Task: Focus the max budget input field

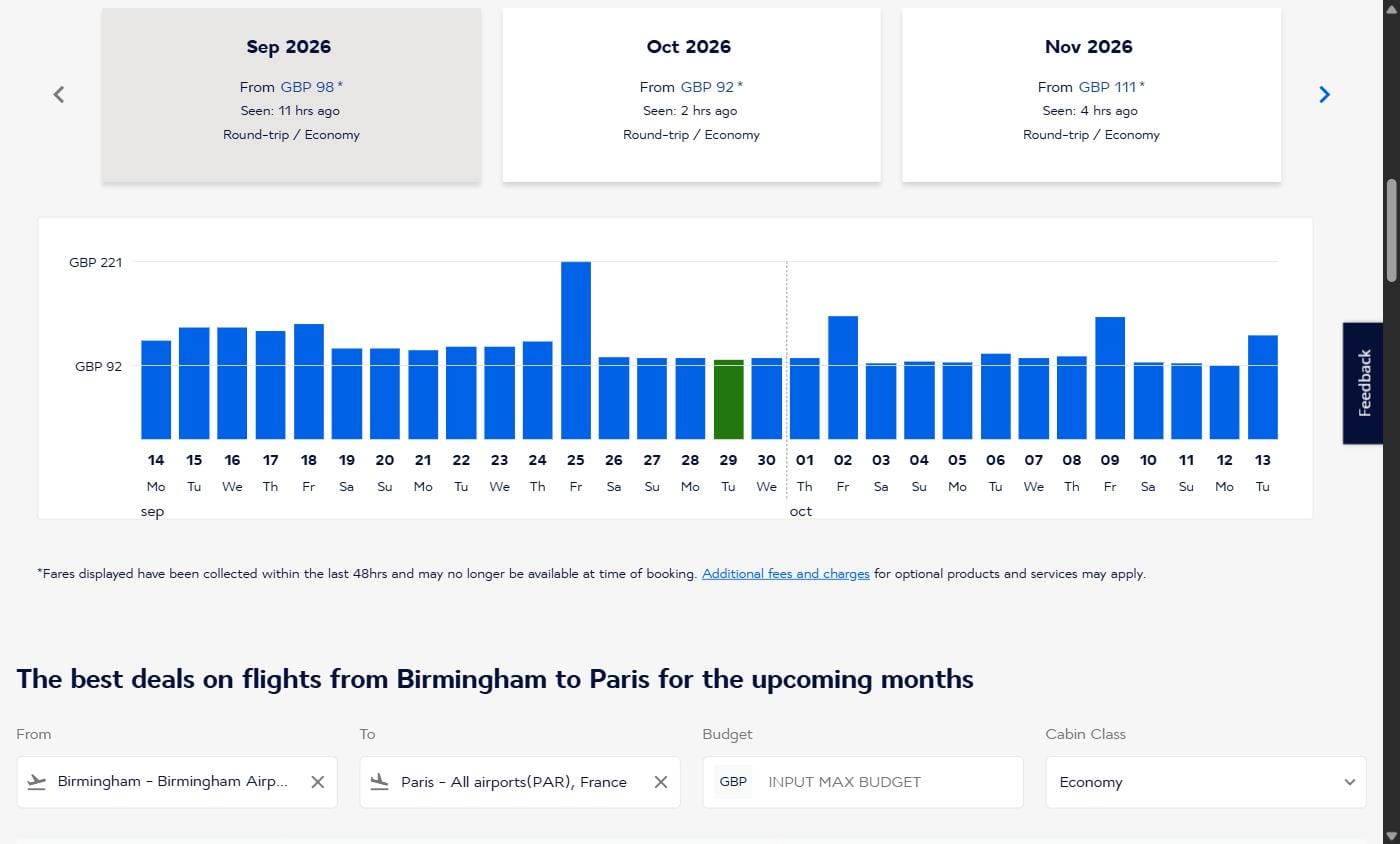Action: [x=889, y=782]
